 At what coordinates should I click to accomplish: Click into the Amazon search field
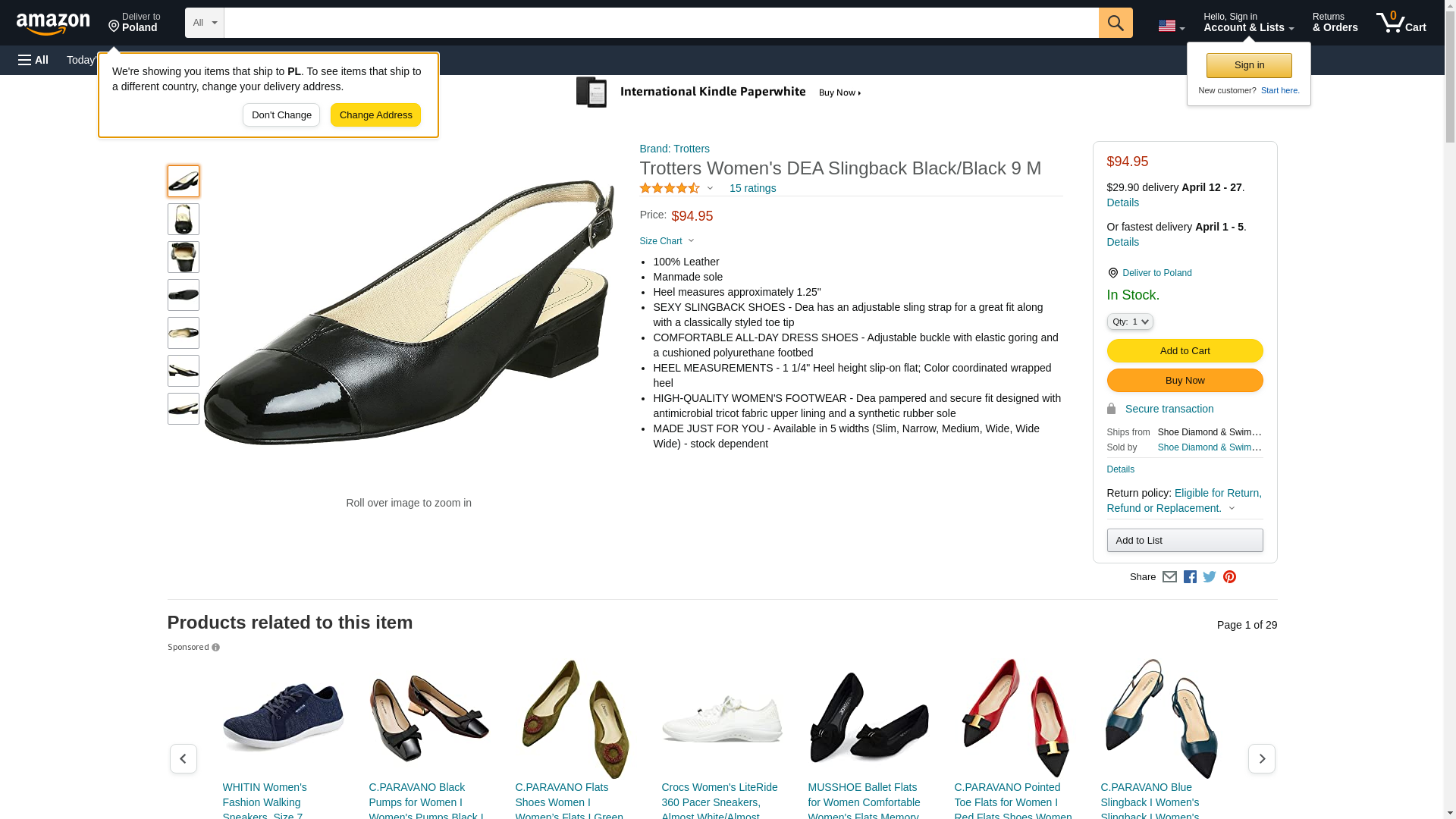coord(660,23)
